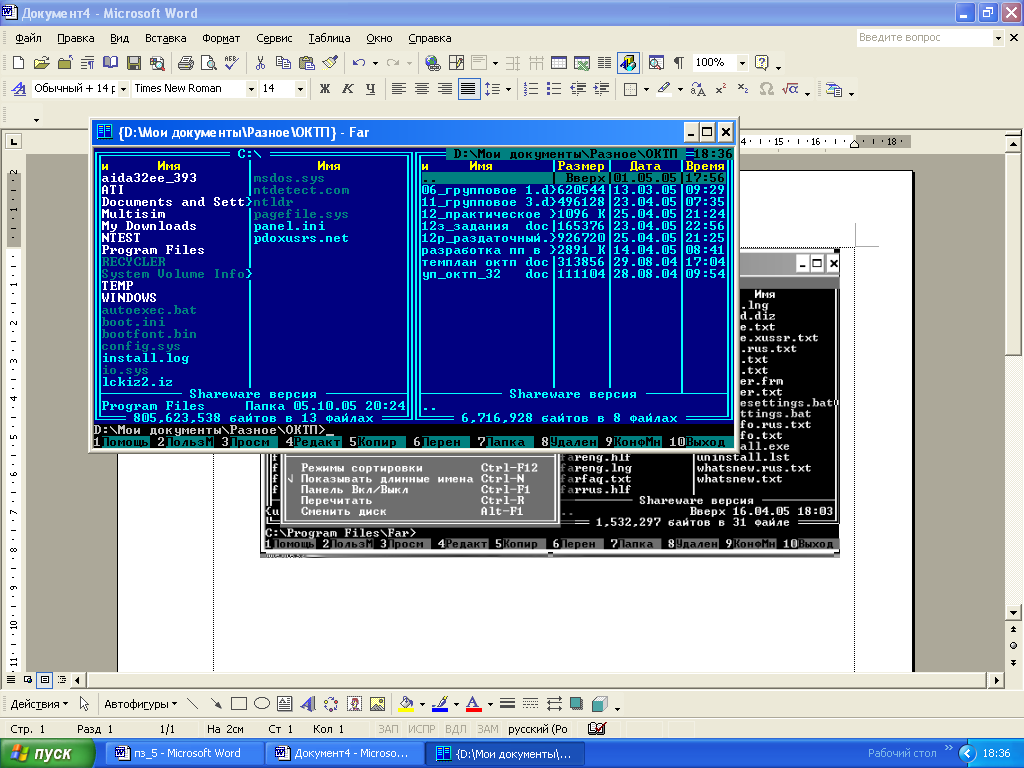
Task: Open line spacing dropdown arrow
Action: click(x=508, y=89)
